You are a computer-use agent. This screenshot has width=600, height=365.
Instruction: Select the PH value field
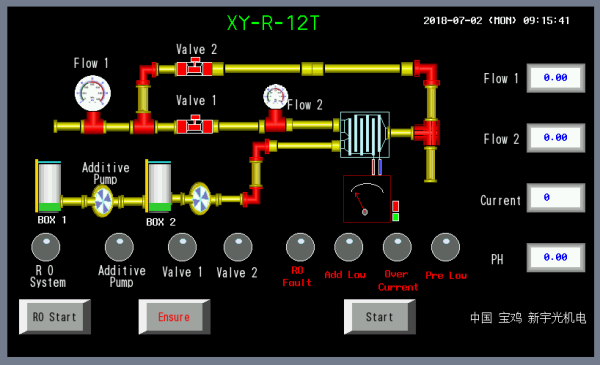pyautogui.click(x=556, y=257)
